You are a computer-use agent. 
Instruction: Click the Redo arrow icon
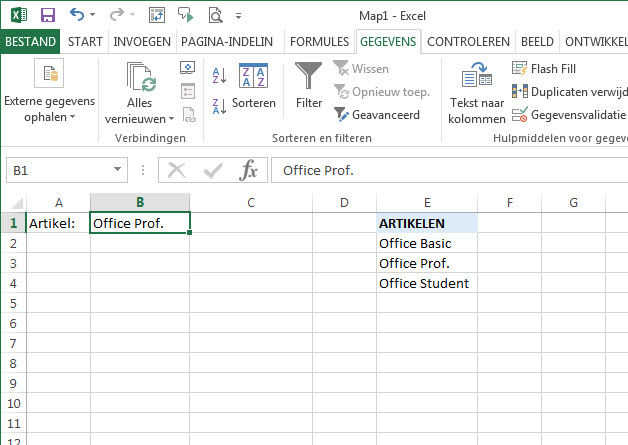point(117,15)
